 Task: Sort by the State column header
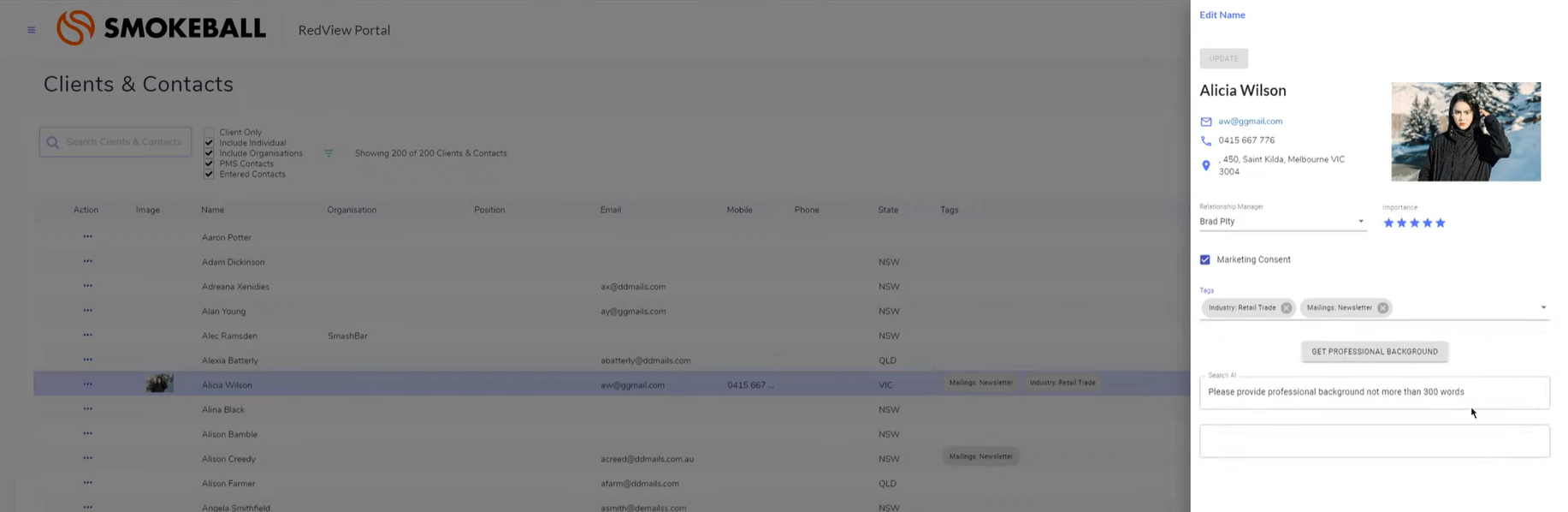click(888, 210)
